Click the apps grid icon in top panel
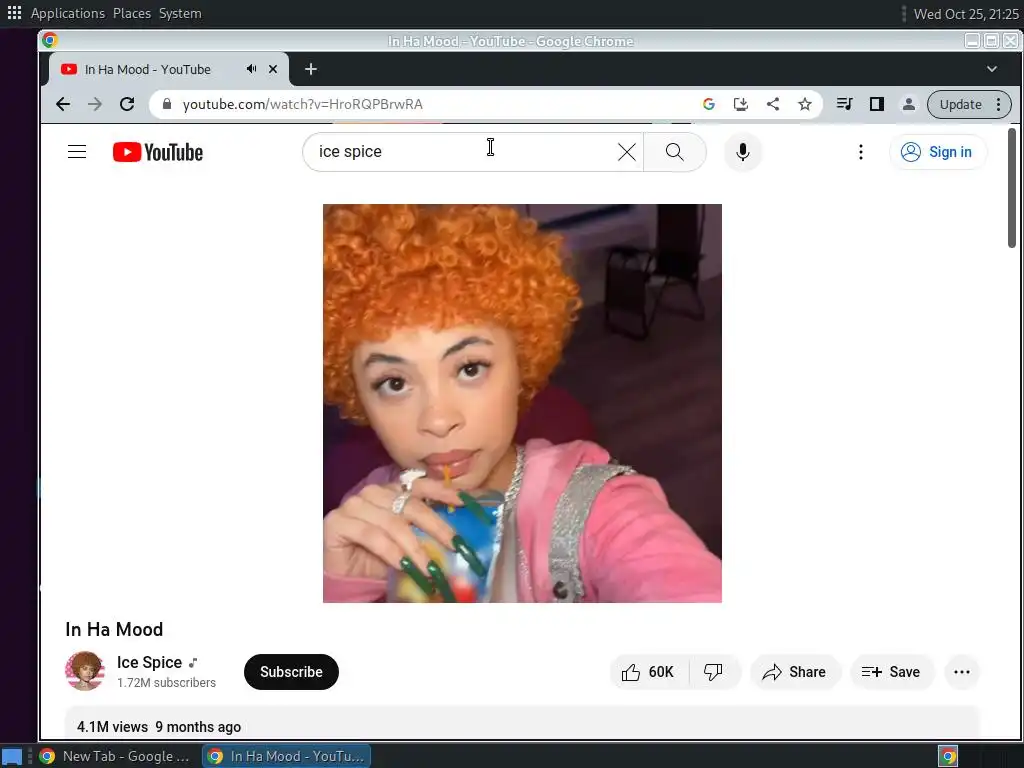 (x=14, y=12)
